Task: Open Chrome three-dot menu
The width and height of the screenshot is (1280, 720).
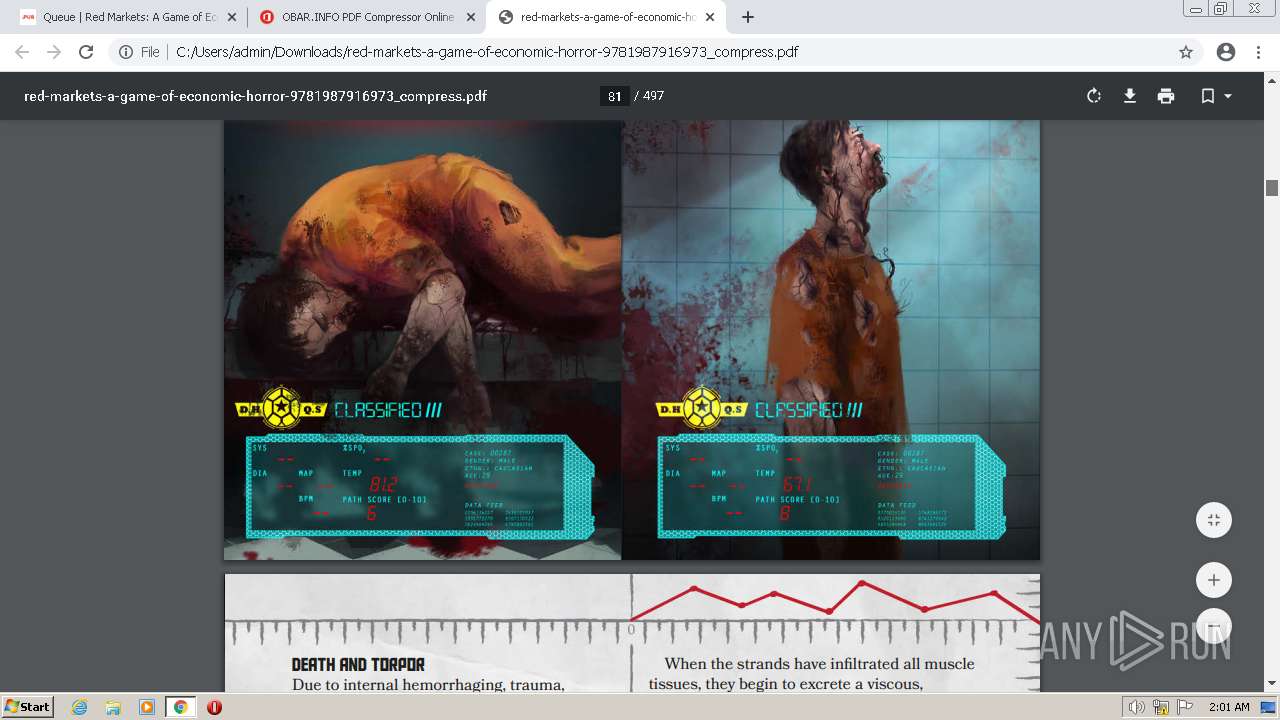Action: tap(1258, 52)
